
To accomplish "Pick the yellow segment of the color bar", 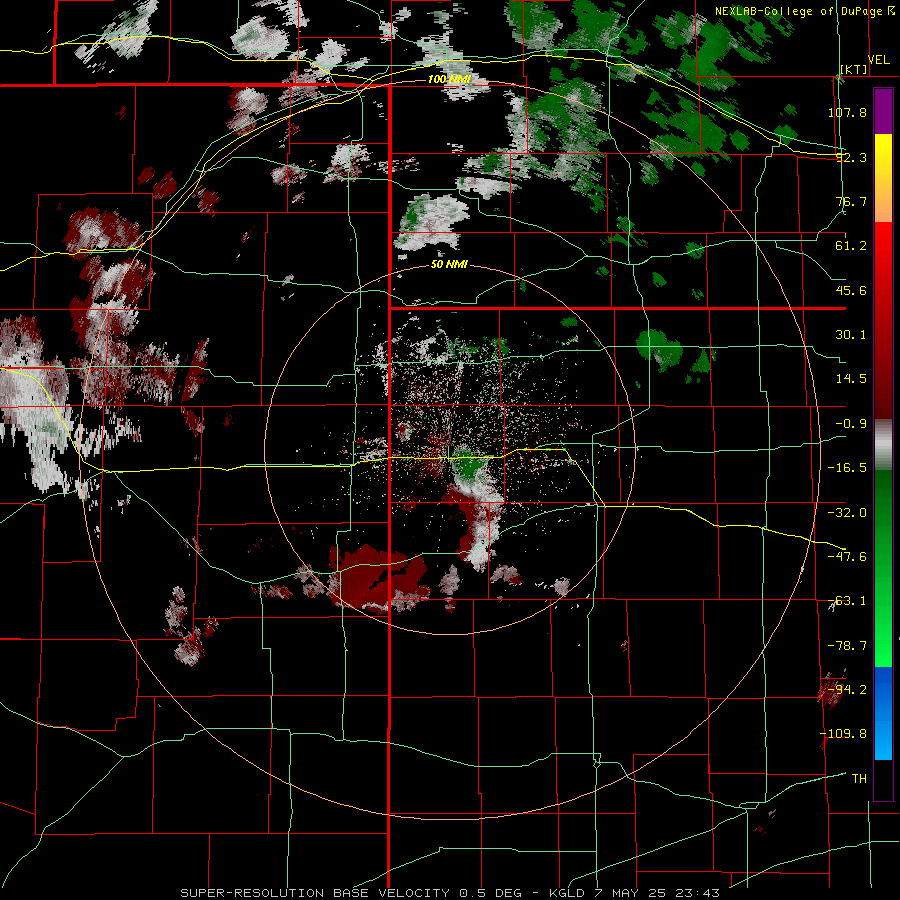I will tap(883, 164).
